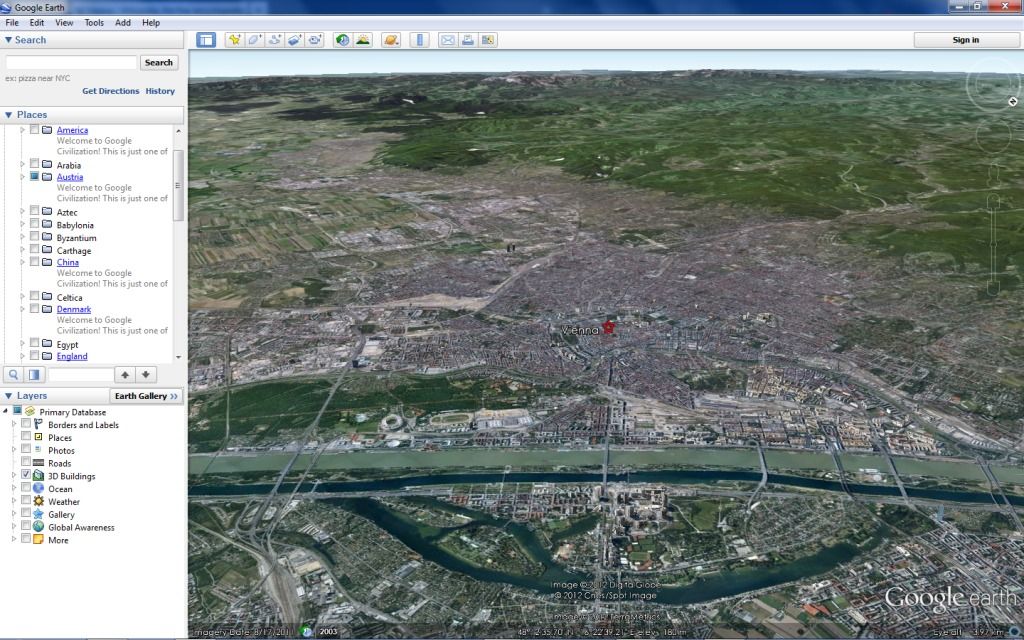Image resolution: width=1024 pixels, height=640 pixels.
Task: Collapse the Places panel triangle
Action: point(8,115)
